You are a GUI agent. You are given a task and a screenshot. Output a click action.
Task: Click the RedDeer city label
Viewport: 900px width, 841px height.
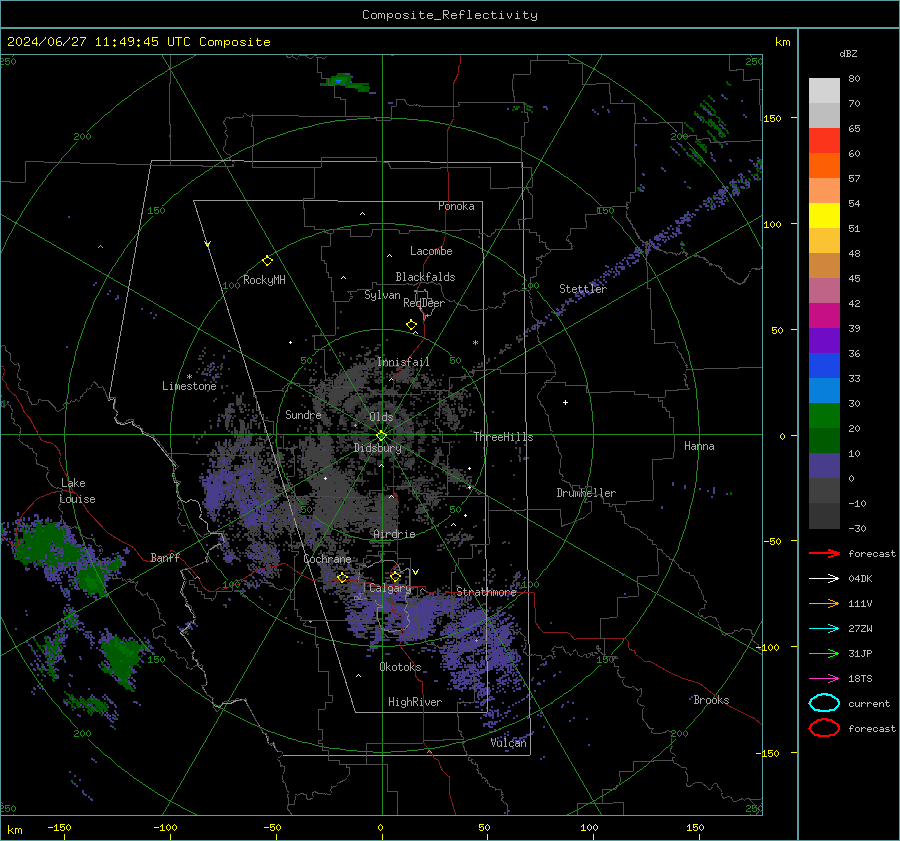coord(424,303)
